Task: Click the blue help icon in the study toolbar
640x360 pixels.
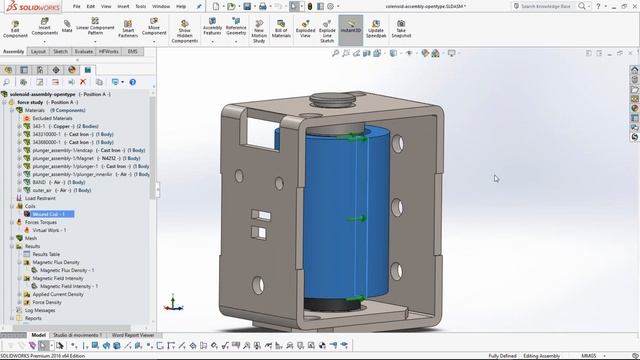Action: [x=133, y=82]
